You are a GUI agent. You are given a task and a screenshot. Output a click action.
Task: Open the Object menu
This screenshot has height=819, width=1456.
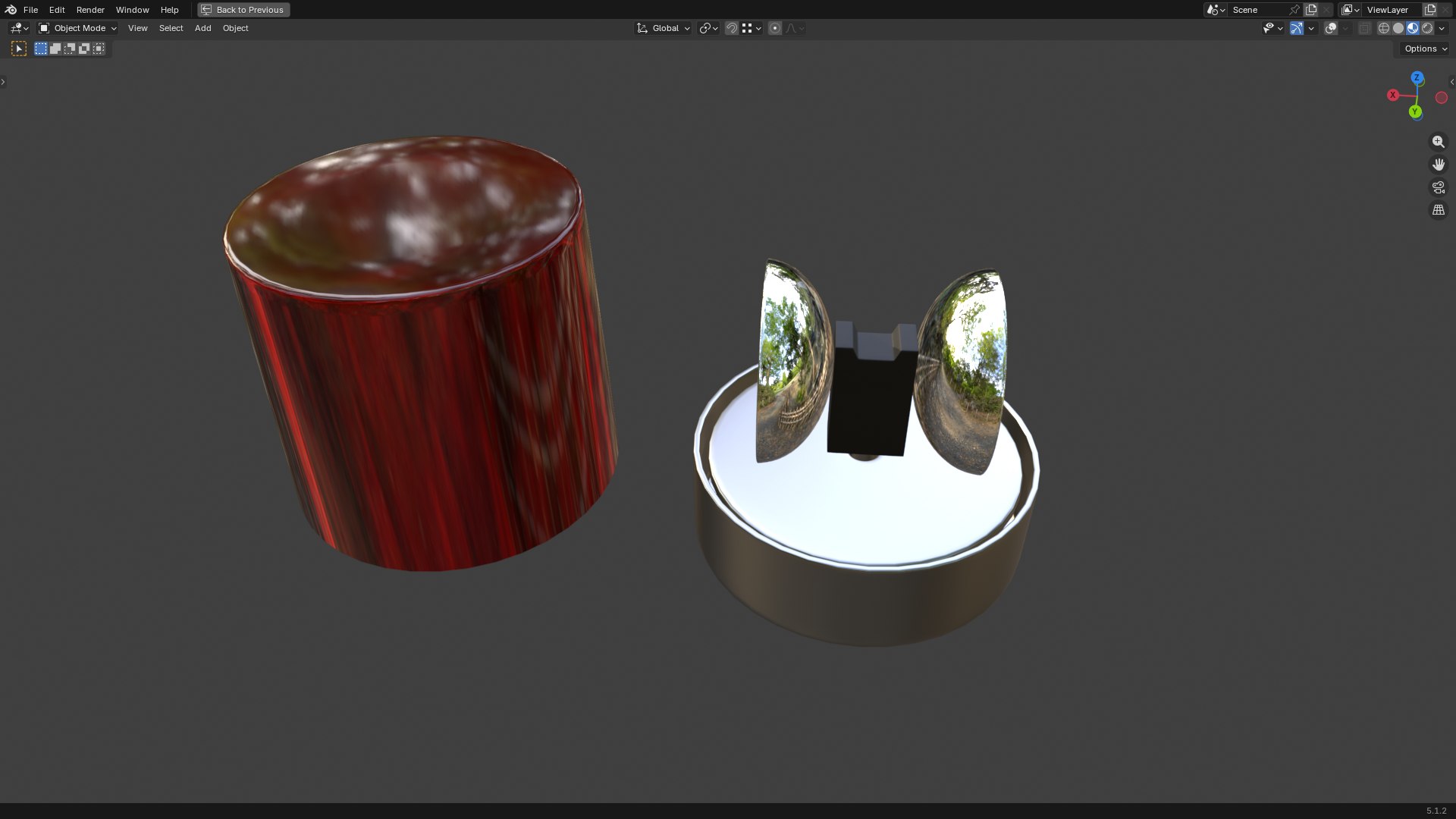pyautogui.click(x=235, y=28)
